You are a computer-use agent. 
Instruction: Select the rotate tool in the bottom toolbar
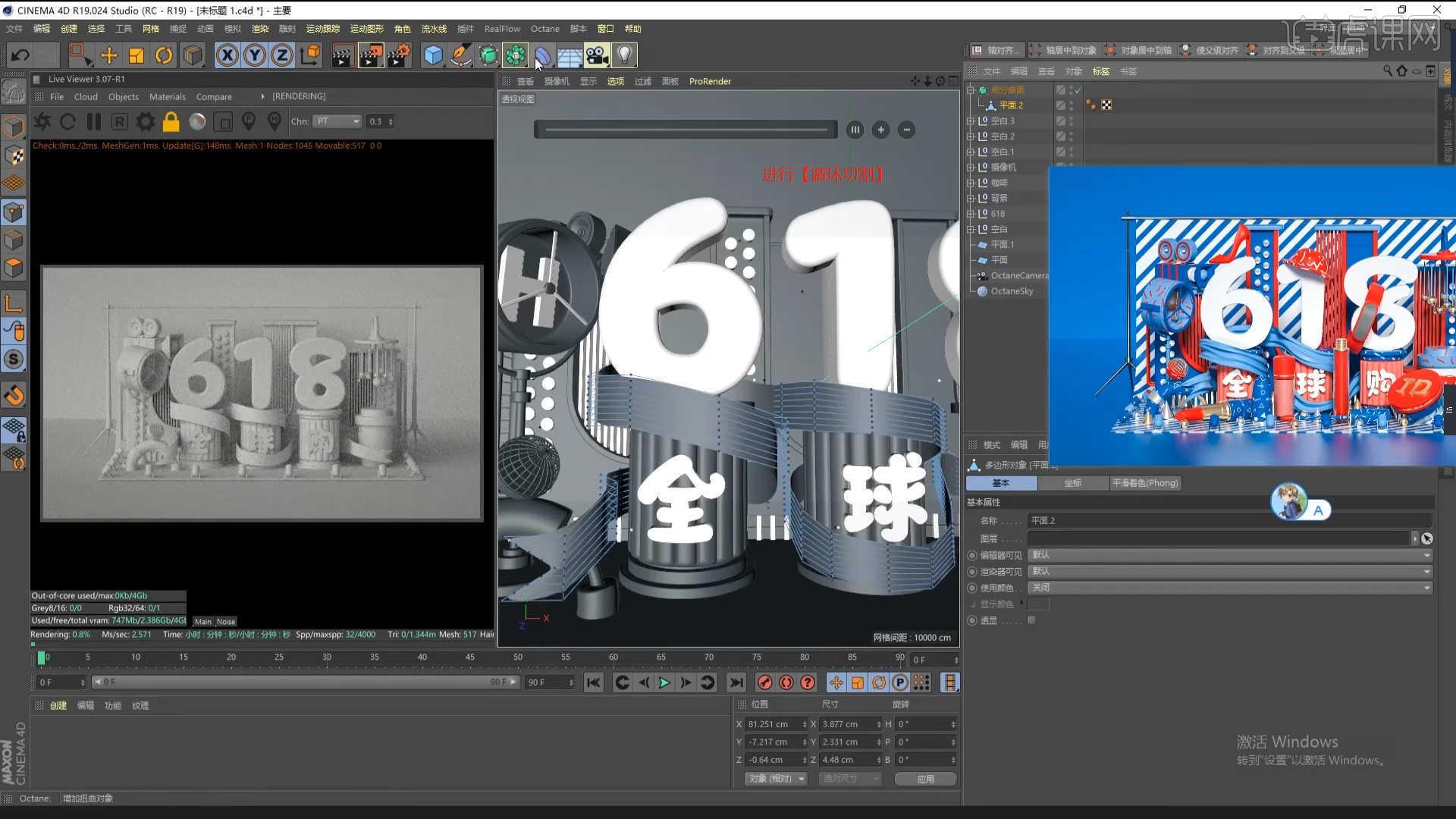(x=879, y=682)
